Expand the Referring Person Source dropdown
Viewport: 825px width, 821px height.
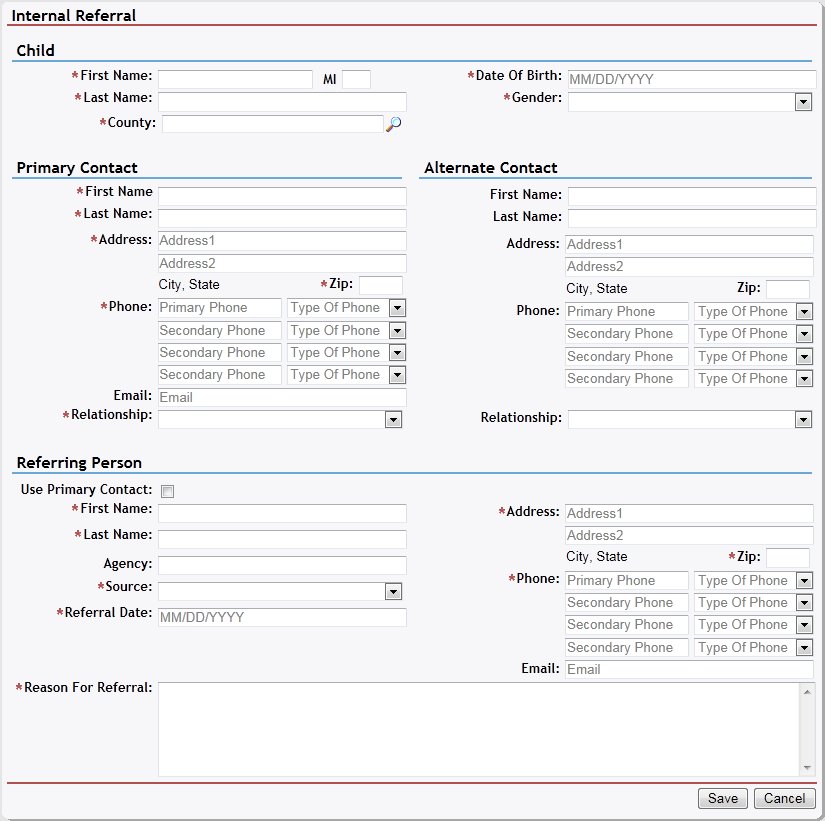tap(394, 591)
